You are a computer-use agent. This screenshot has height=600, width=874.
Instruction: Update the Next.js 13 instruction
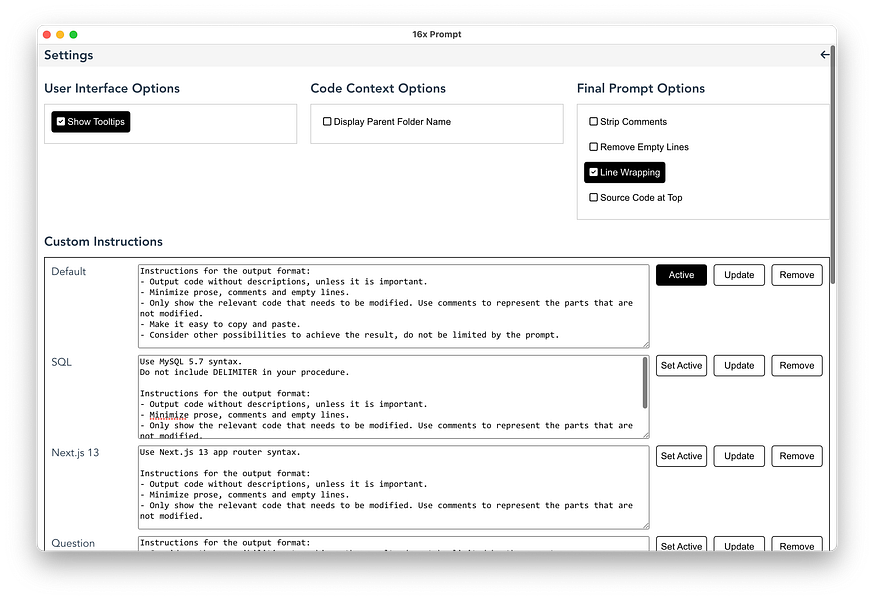[x=739, y=456]
